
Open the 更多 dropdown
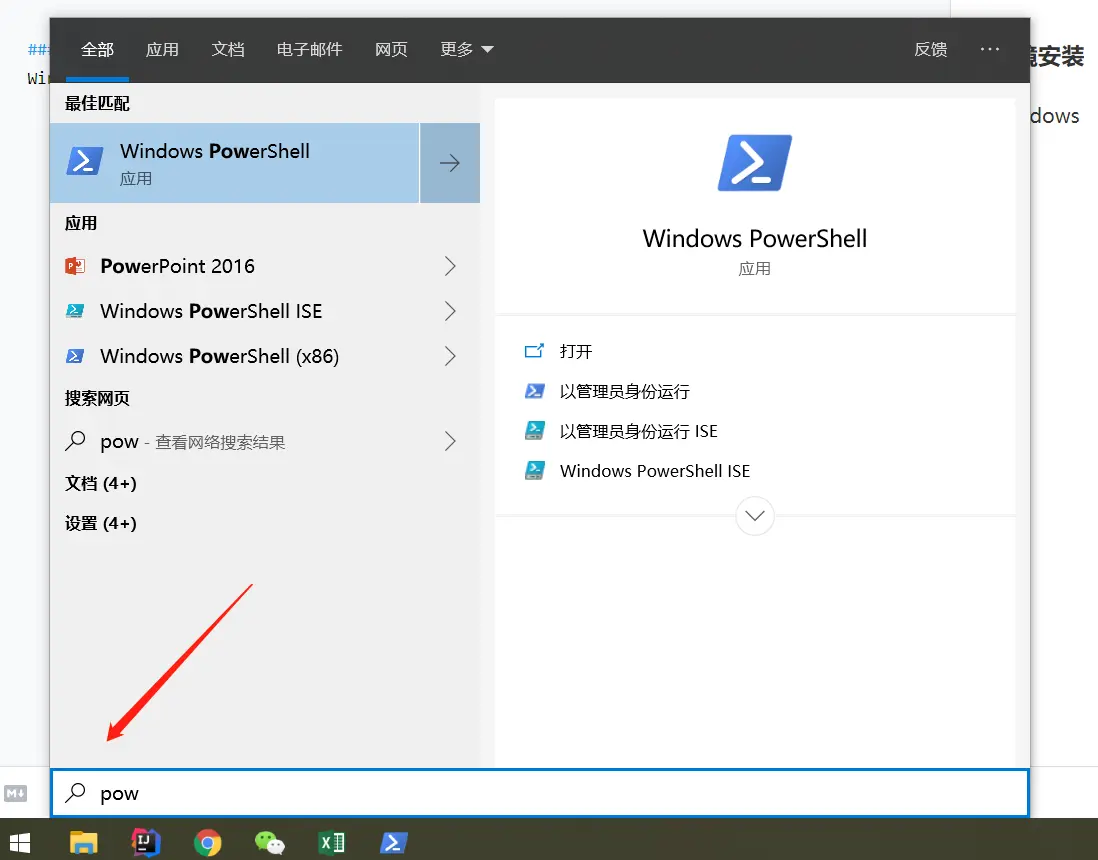[x=467, y=50]
